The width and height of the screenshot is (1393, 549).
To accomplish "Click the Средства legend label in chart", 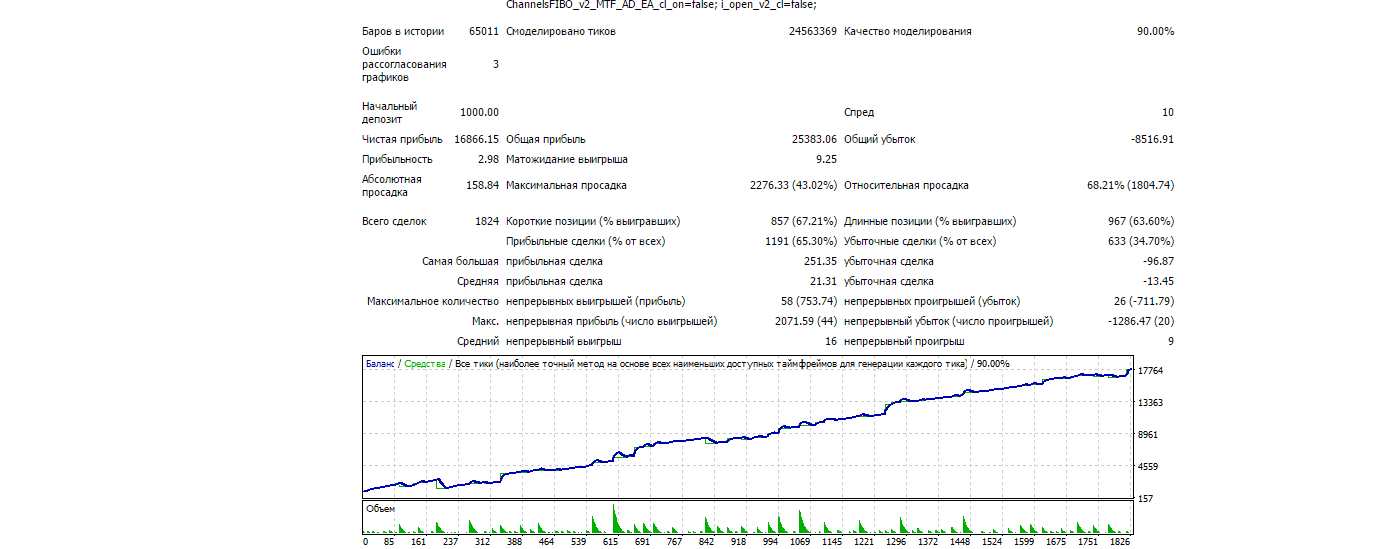I will click(x=425, y=364).
